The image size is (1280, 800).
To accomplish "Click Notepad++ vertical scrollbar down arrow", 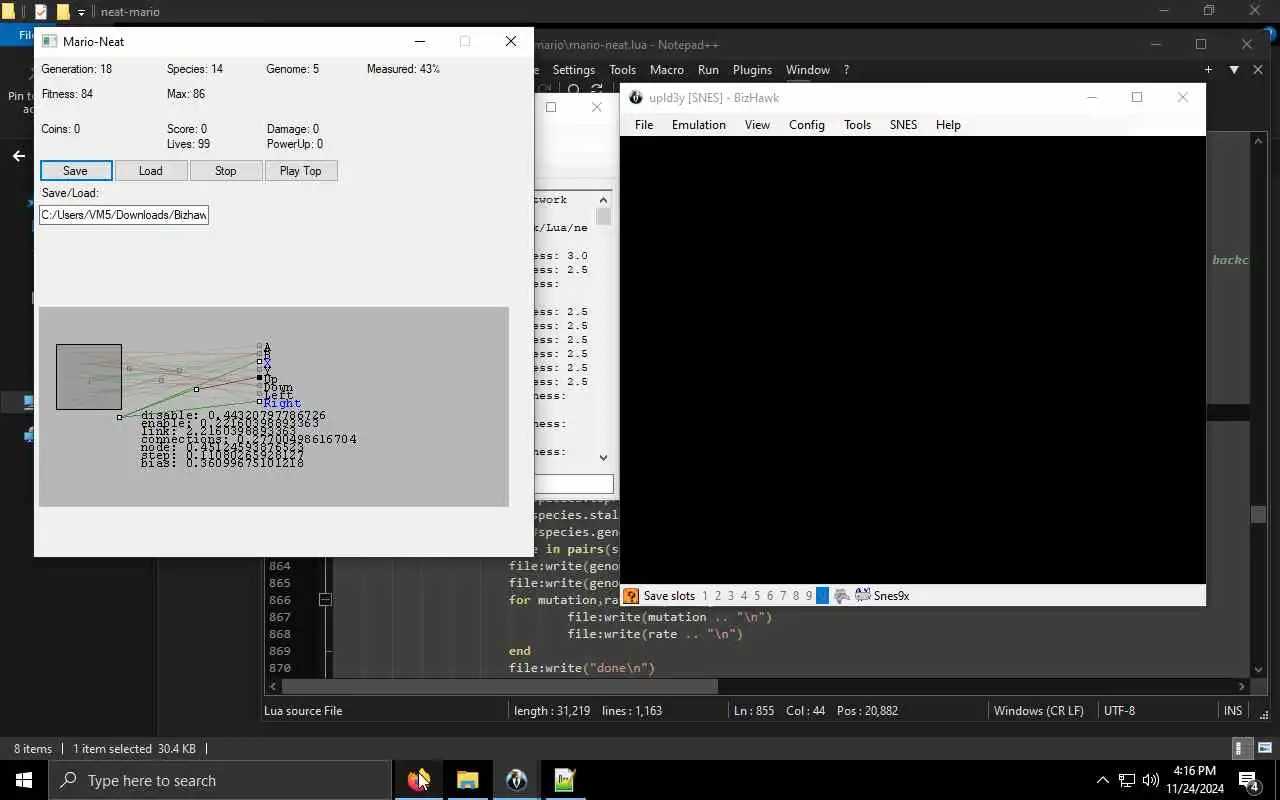I will [x=1259, y=671].
